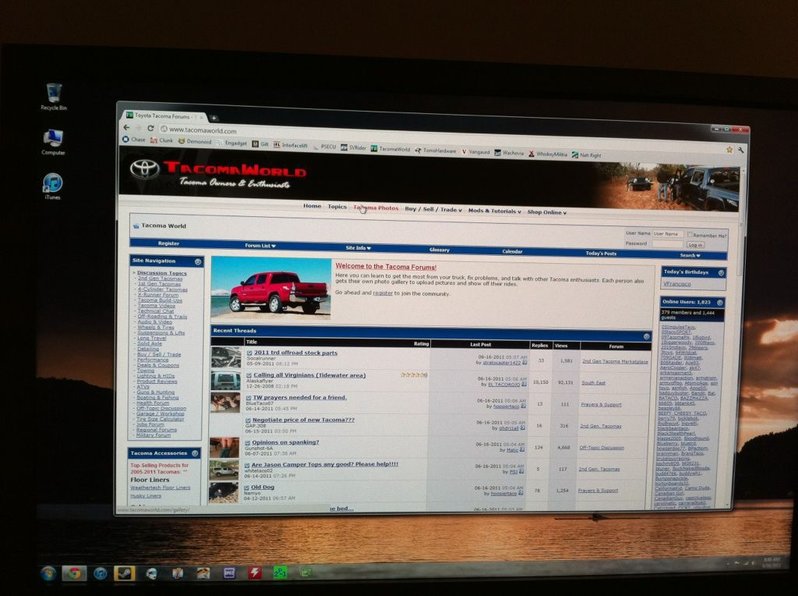Open the SVRider bookmark
Image resolution: width=798 pixels, height=596 pixels.
(353, 148)
